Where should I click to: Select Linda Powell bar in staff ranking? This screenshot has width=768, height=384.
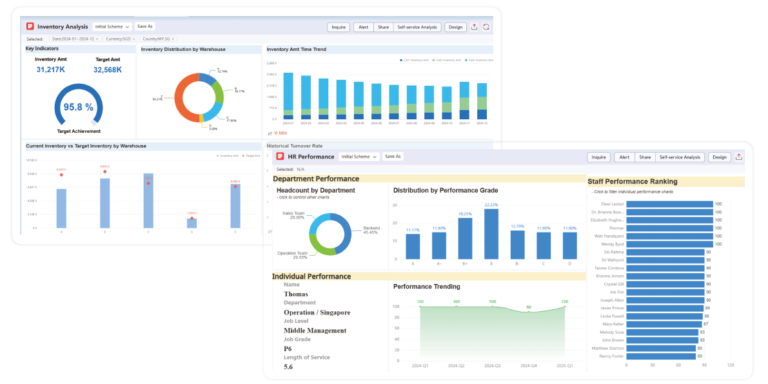[x=664, y=316]
